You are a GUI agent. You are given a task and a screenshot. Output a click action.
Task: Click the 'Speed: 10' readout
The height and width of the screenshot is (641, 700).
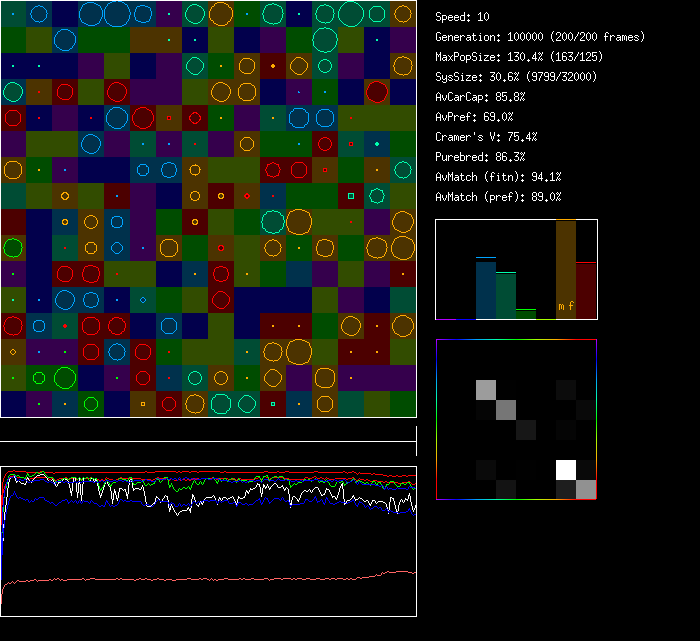coord(462,17)
